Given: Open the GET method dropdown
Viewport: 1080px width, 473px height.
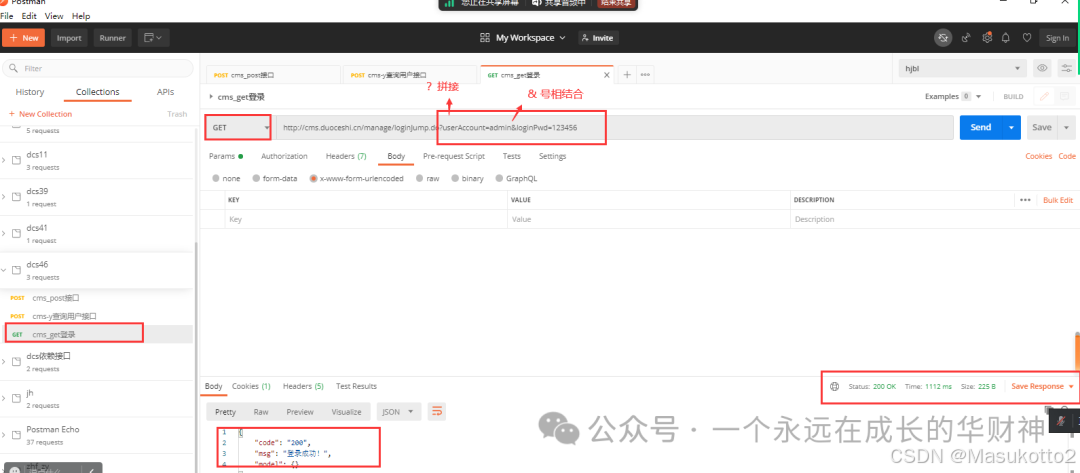Looking at the screenshot, I should (238, 127).
